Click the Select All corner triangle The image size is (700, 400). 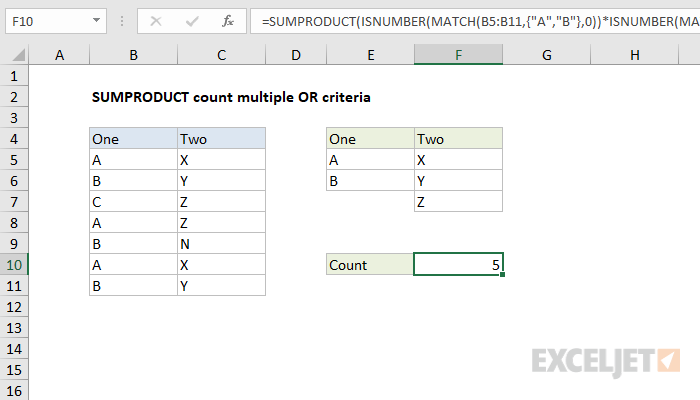(x=18, y=55)
